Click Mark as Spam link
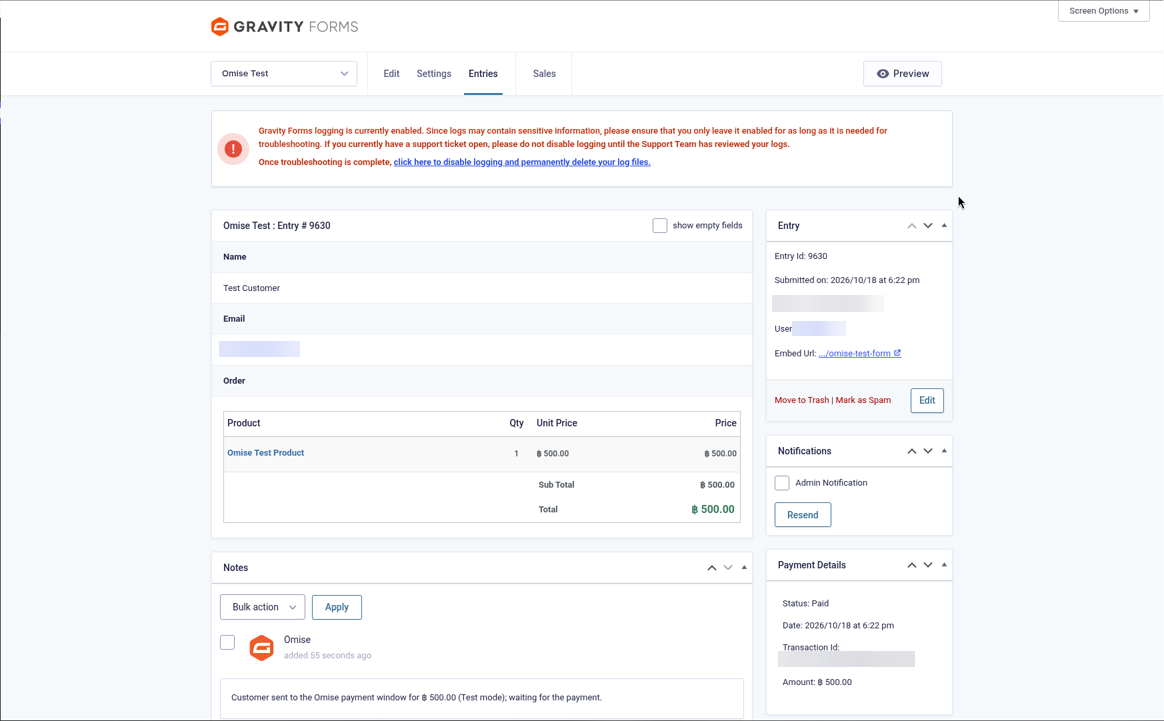 coord(863,400)
